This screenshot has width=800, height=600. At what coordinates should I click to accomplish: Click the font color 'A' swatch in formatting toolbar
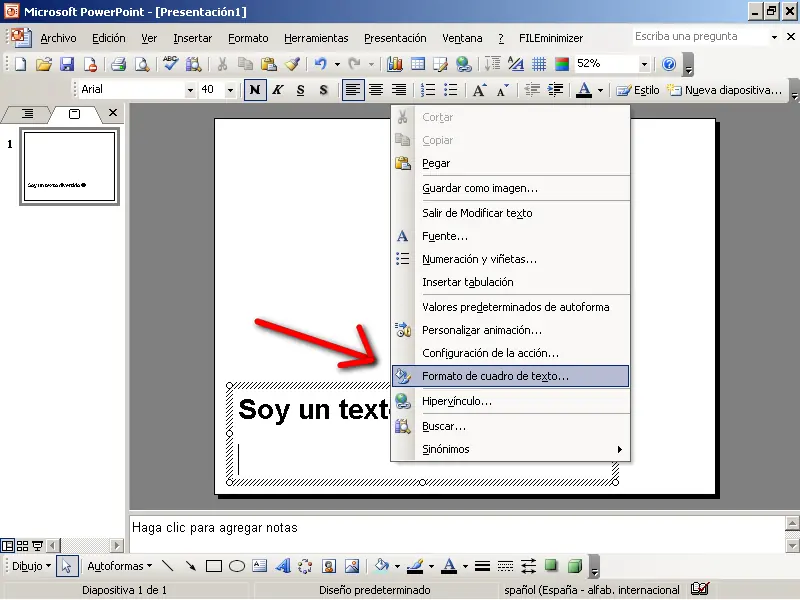[584, 90]
